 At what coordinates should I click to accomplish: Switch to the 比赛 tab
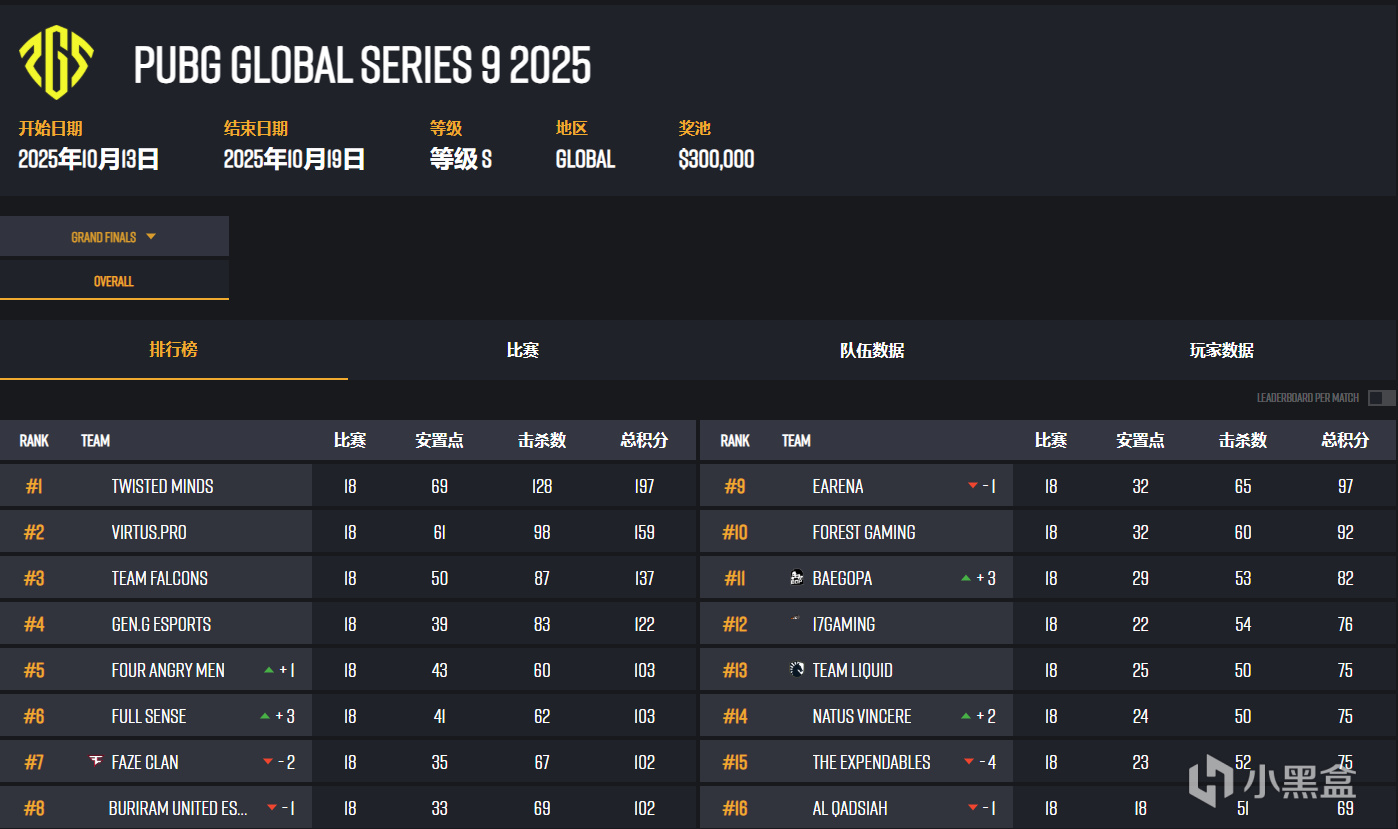pyautogui.click(x=523, y=350)
